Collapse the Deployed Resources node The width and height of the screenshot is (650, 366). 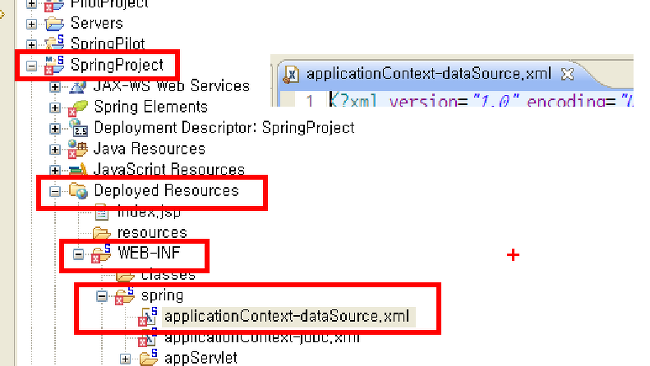(x=54, y=191)
